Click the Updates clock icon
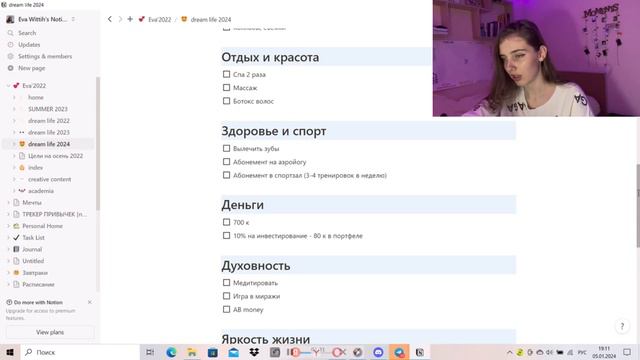This screenshot has height=360, width=640. (x=11, y=44)
